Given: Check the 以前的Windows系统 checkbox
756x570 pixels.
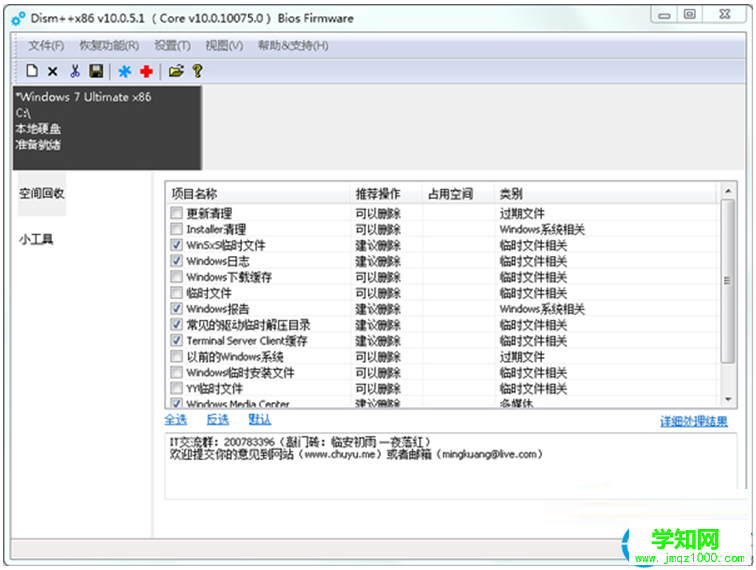Looking at the screenshot, I should 176,356.
